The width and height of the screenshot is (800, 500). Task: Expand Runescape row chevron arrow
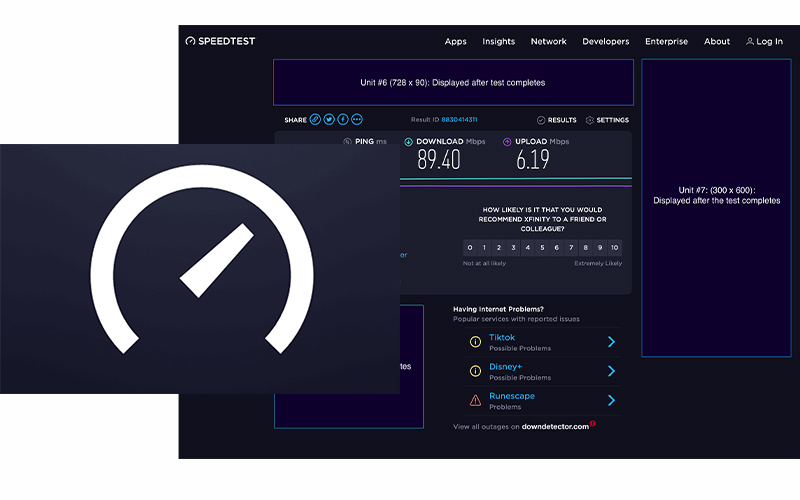tap(611, 400)
